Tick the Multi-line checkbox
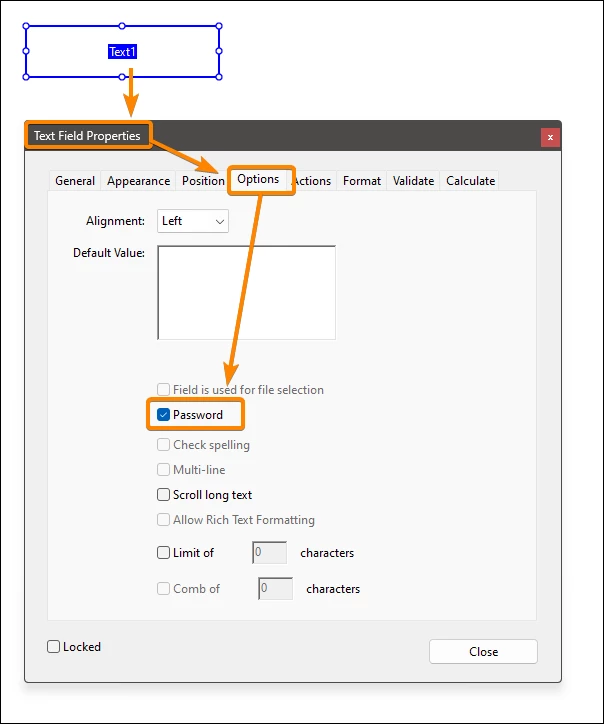The width and height of the screenshot is (604, 724). 163,470
